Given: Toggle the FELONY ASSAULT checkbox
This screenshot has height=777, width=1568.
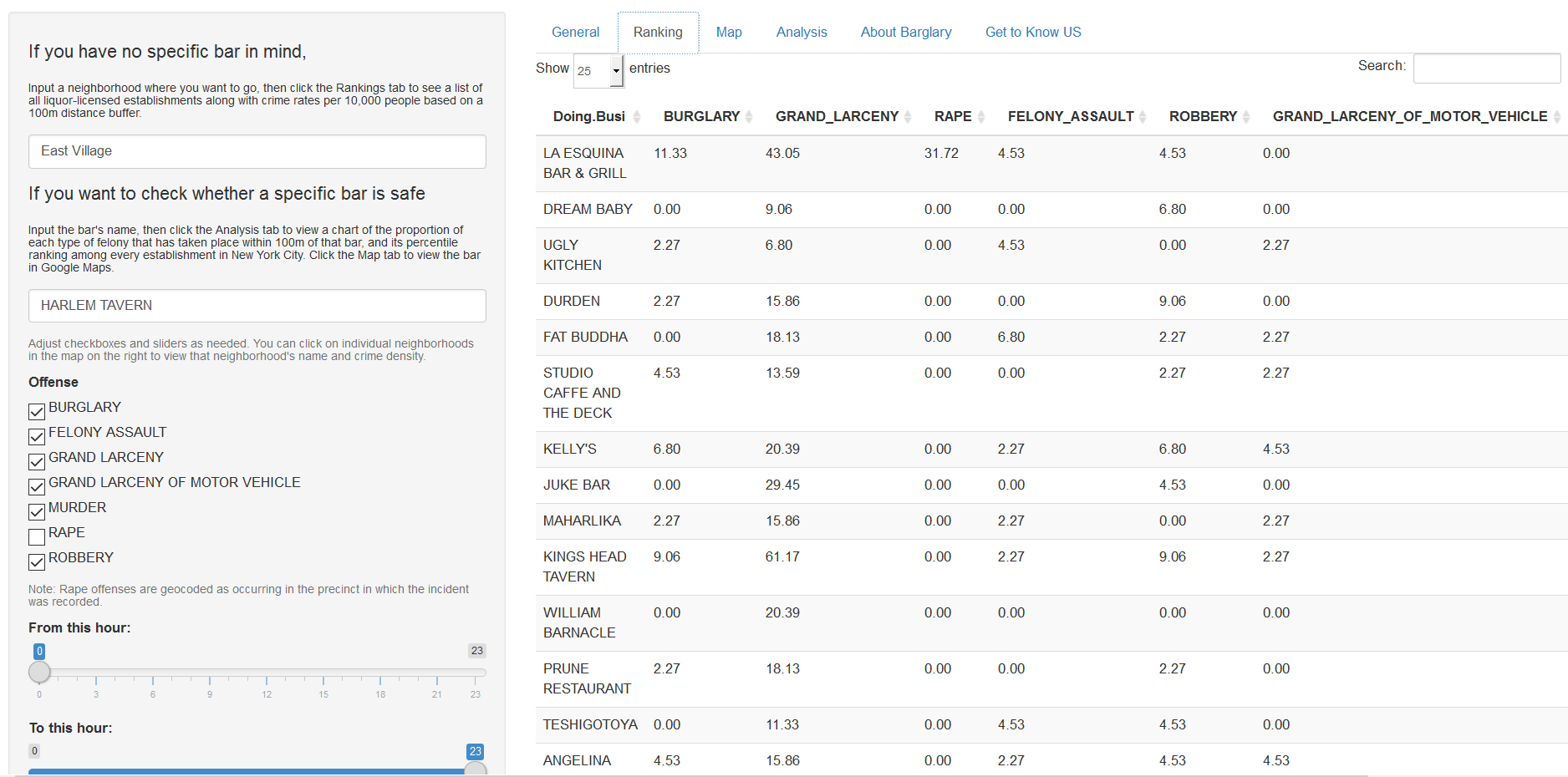Looking at the screenshot, I should [37, 436].
